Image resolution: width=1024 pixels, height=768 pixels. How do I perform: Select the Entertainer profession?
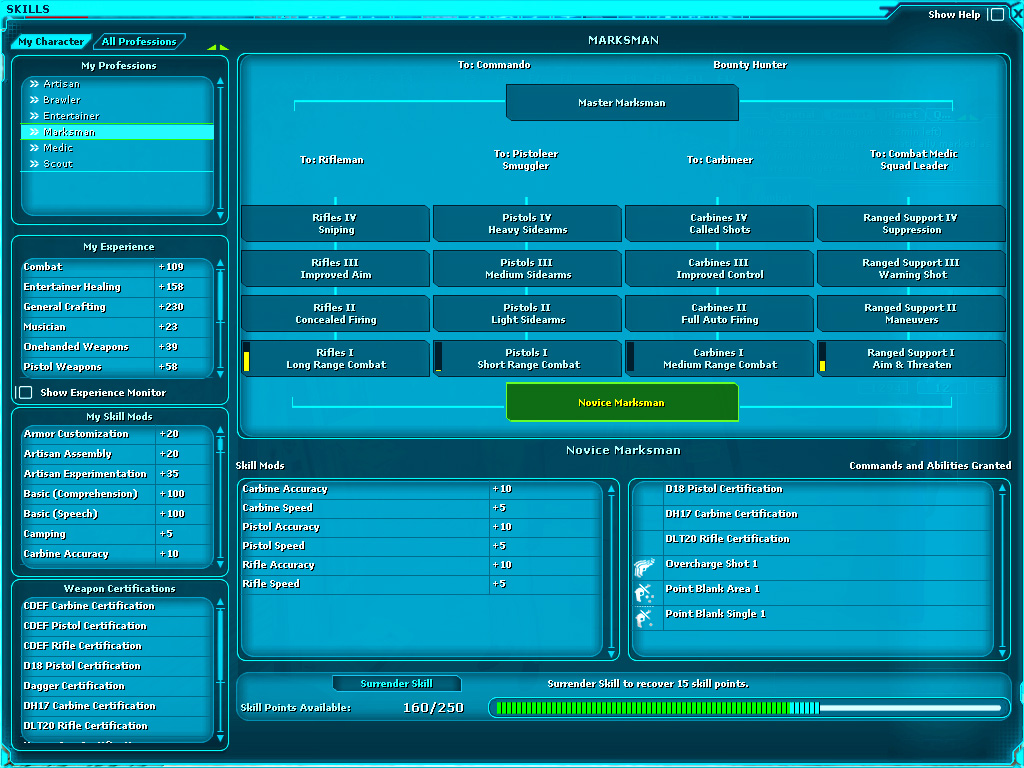(x=118, y=116)
